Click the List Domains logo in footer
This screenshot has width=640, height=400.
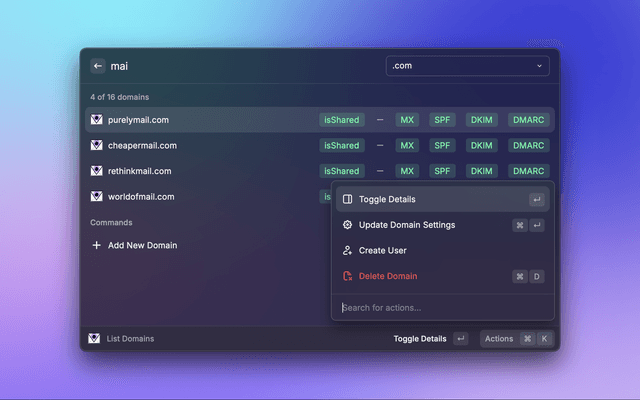(x=95, y=339)
